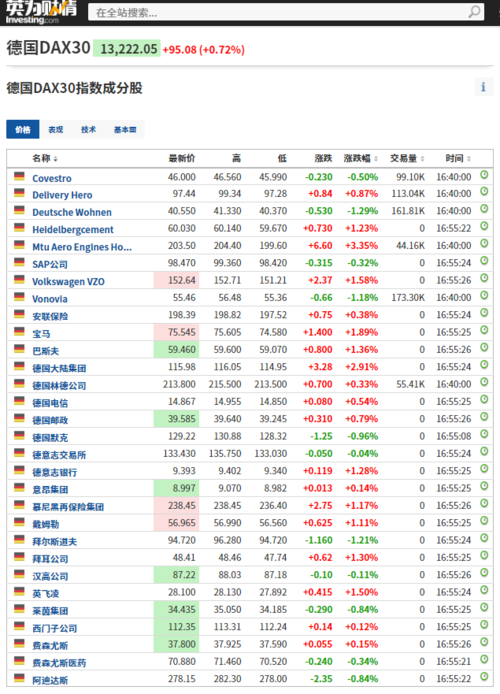Click the clock icon in Deutsche Wohnen row

[x=484, y=209]
